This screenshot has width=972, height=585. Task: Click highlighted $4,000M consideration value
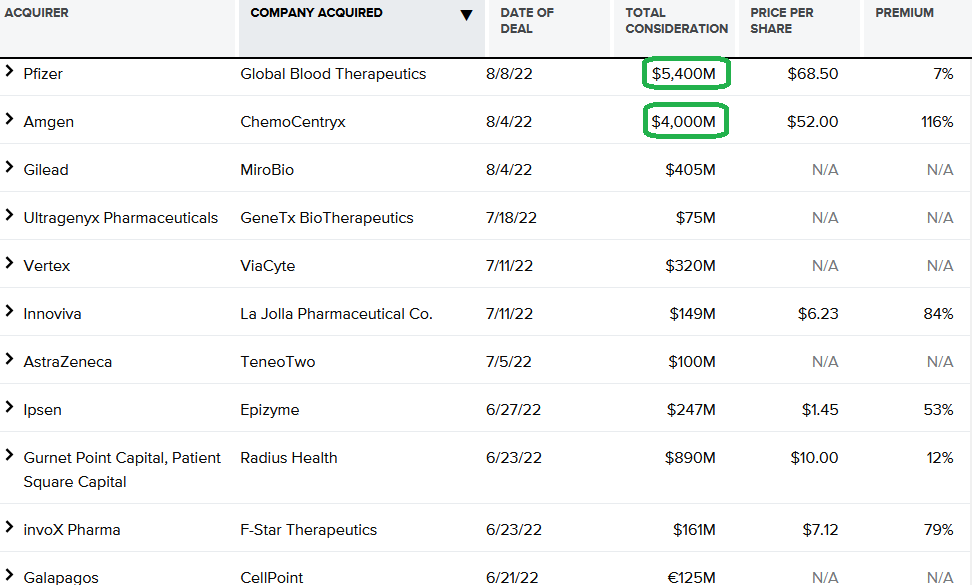click(x=684, y=121)
